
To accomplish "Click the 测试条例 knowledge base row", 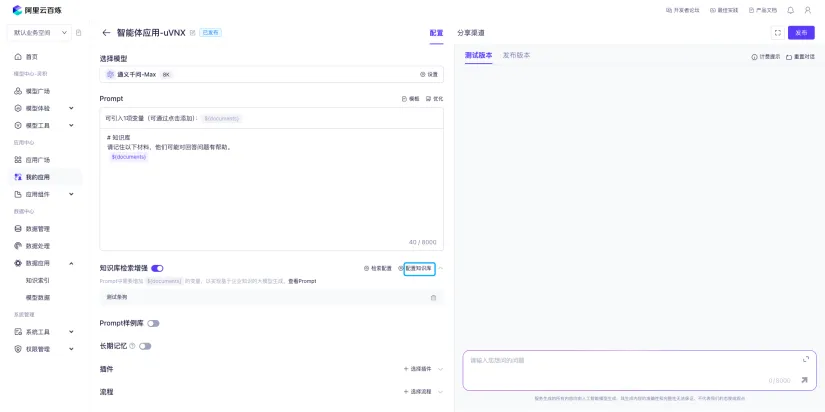I will tap(271, 297).
